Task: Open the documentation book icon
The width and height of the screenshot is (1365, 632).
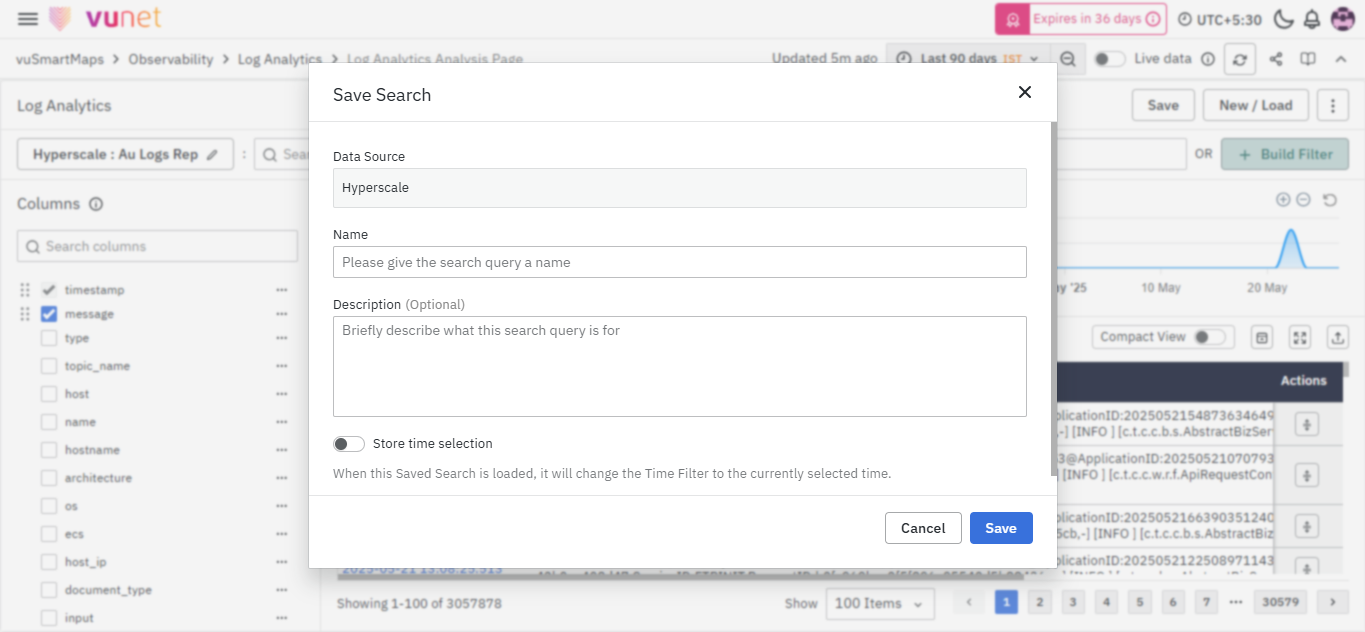Action: (x=1307, y=59)
